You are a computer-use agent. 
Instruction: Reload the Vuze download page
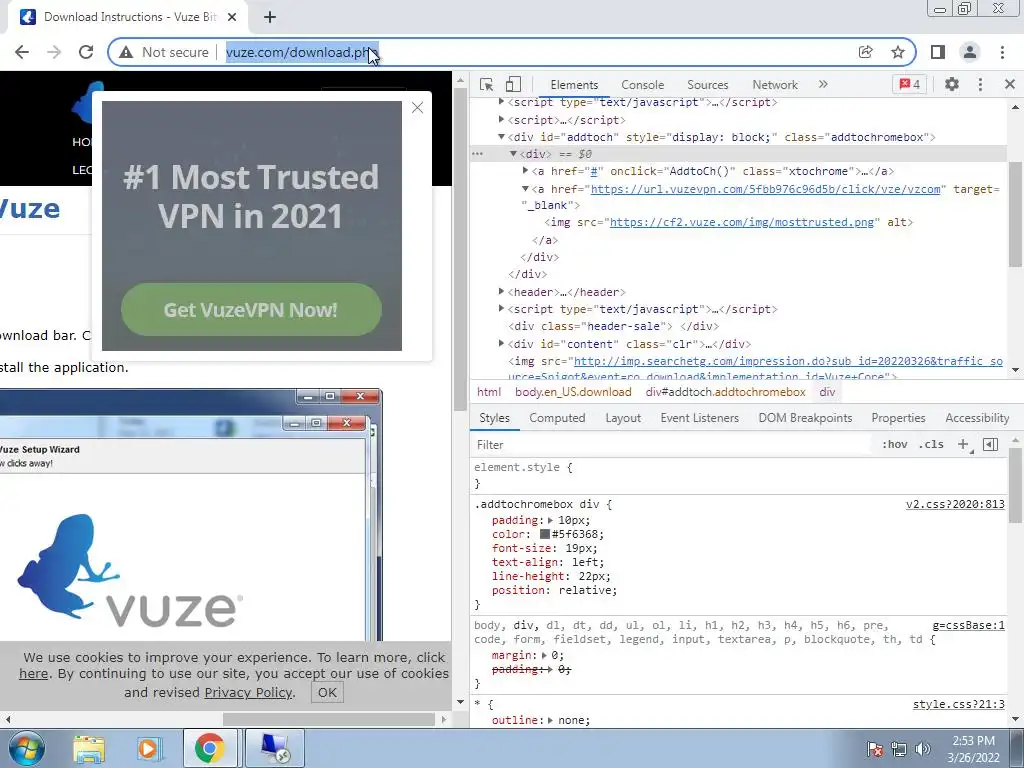pos(86,52)
